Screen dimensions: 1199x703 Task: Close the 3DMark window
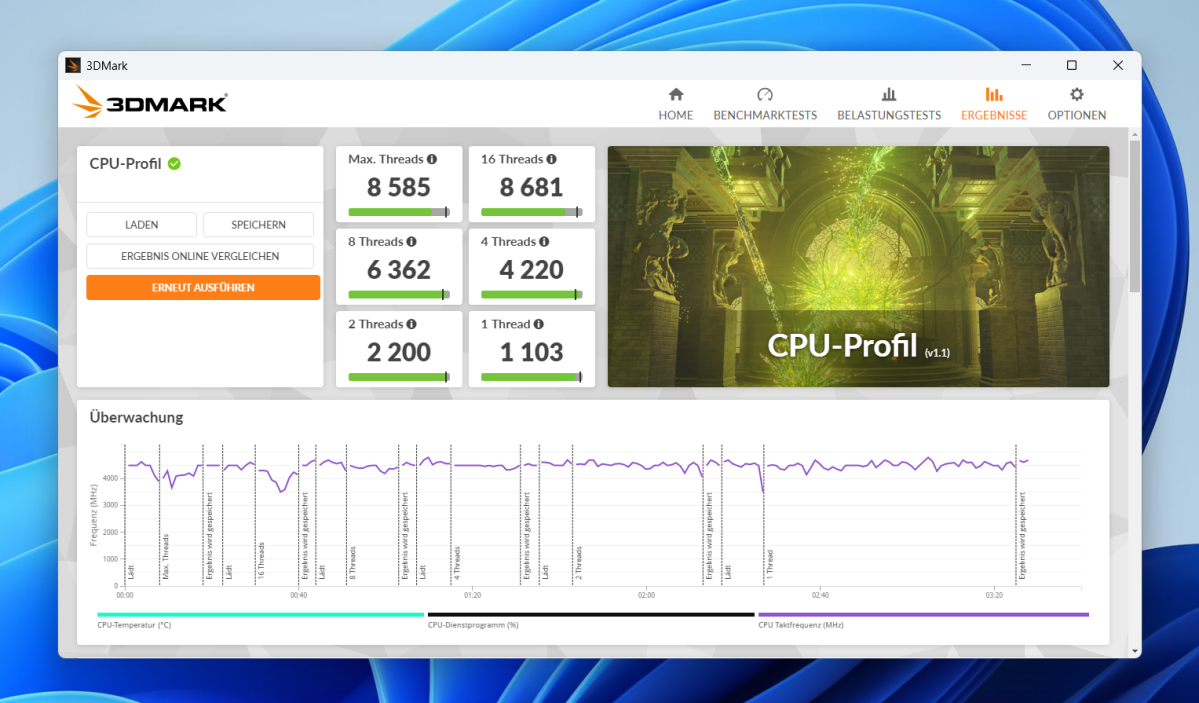1118,65
